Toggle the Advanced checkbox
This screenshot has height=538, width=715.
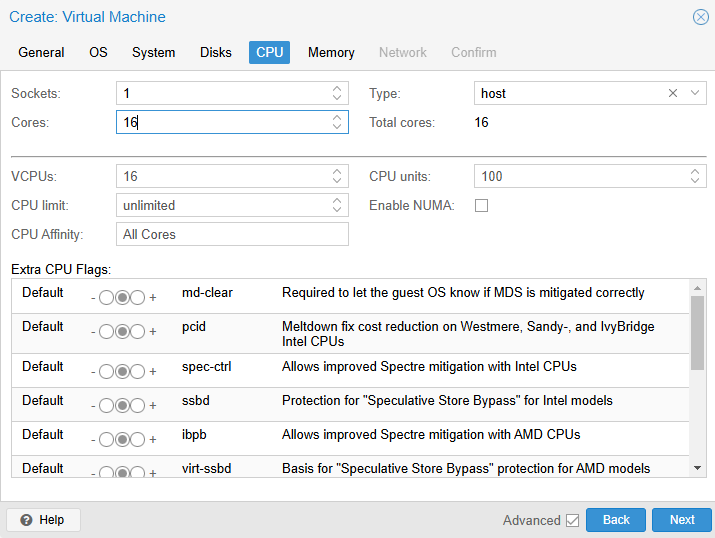[572, 520]
